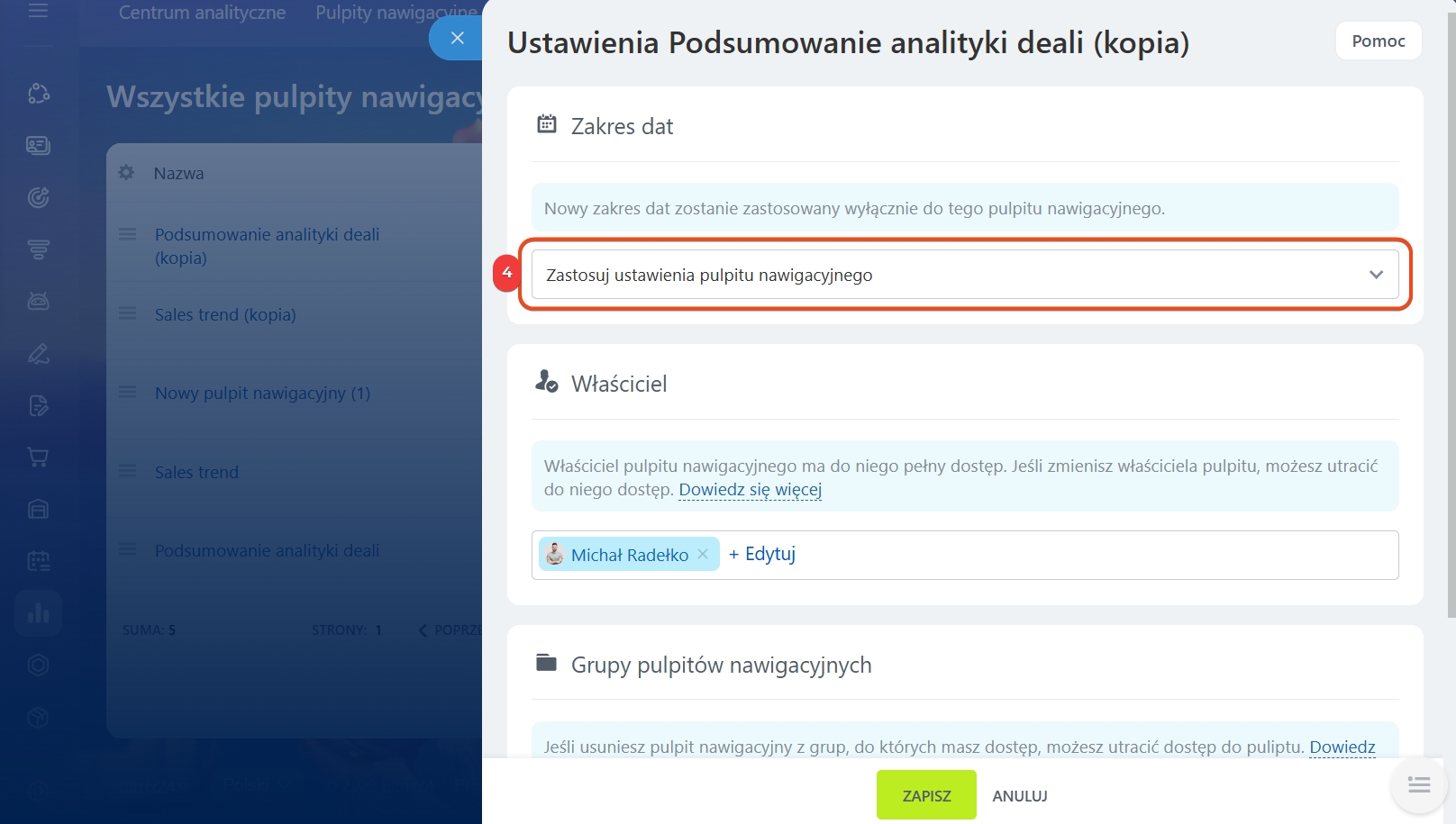Open Sales trend (kopia) dashboard

[225, 314]
